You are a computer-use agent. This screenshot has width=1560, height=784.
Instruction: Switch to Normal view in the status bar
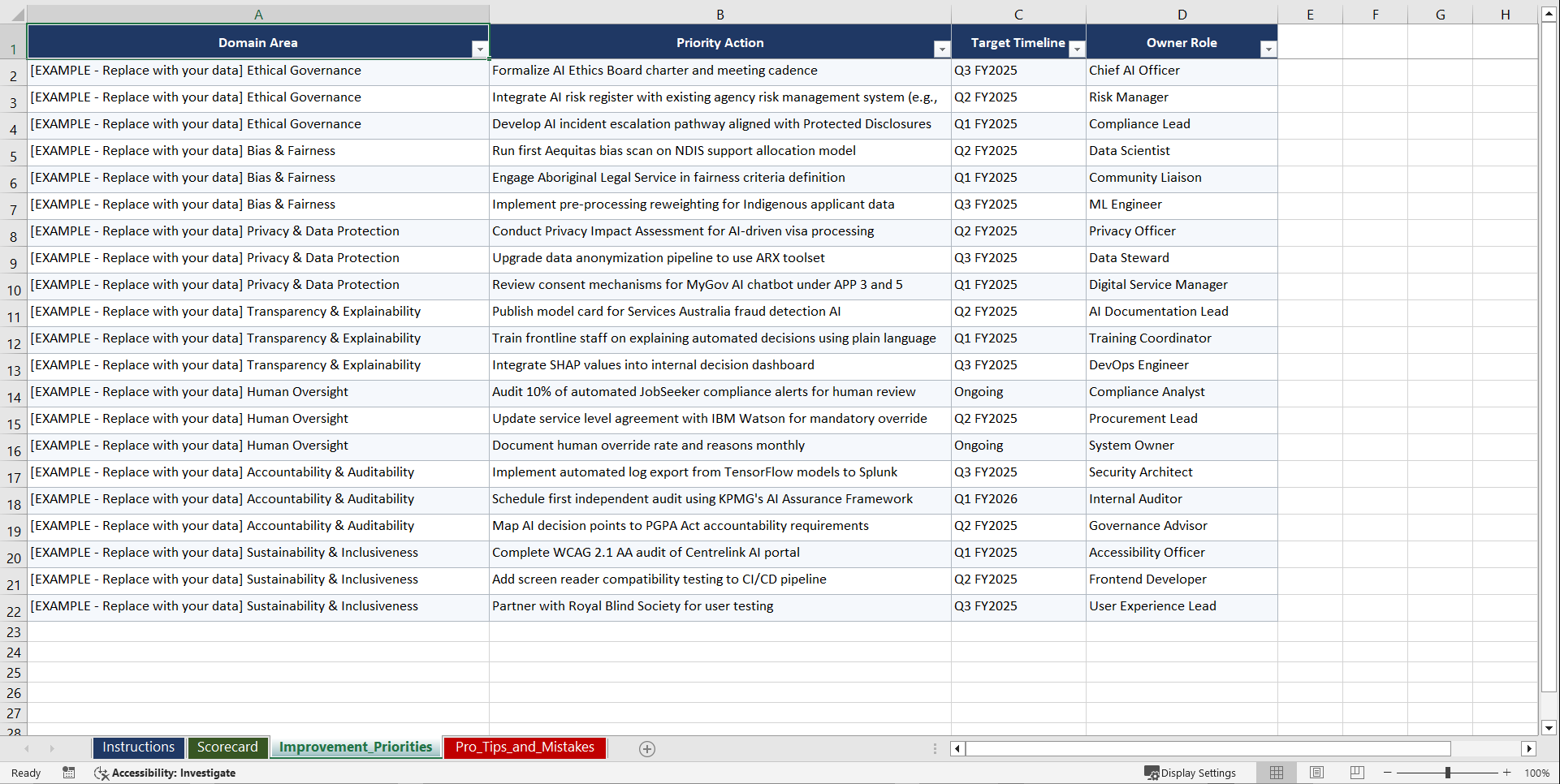pos(1276,773)
